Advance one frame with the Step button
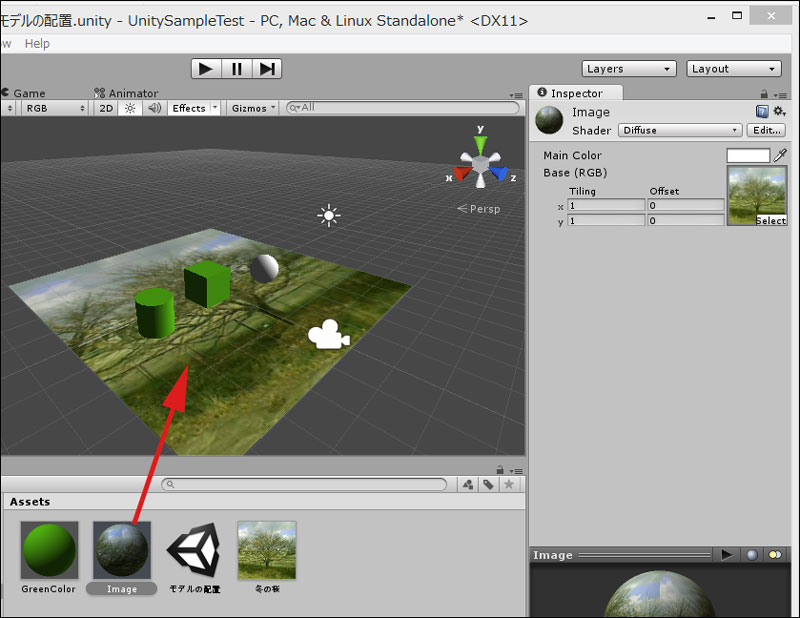800x618 pixels. 267,68
